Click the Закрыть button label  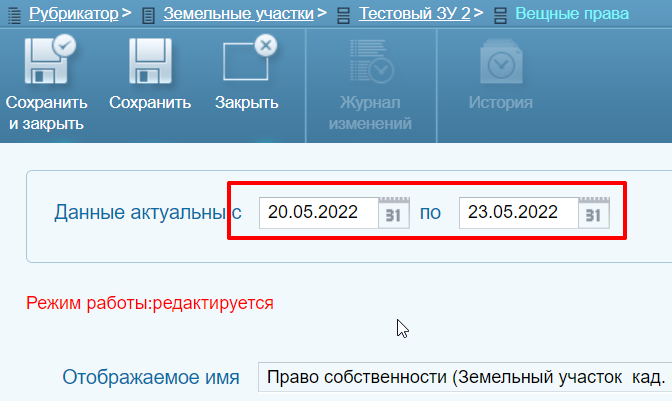[x=246, y=102]
